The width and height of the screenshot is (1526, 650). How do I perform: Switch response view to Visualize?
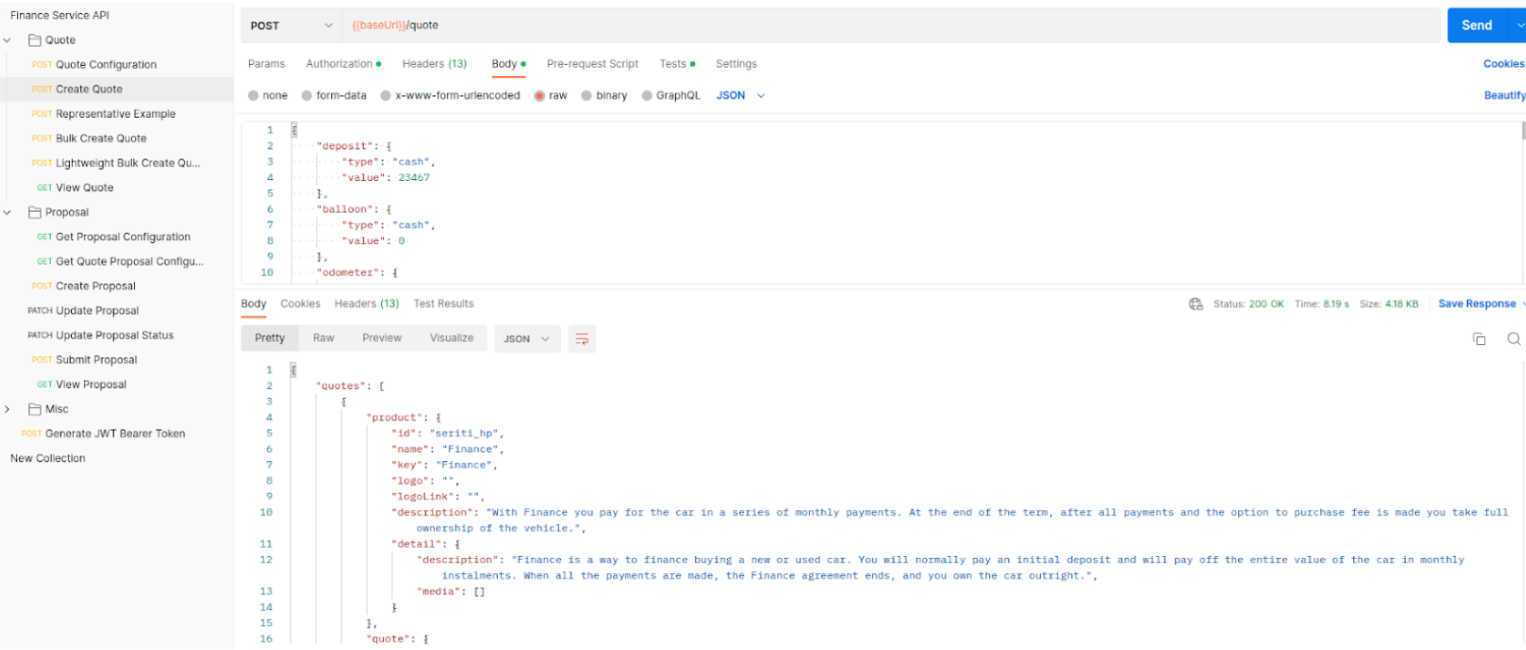(x=452, y=338)
